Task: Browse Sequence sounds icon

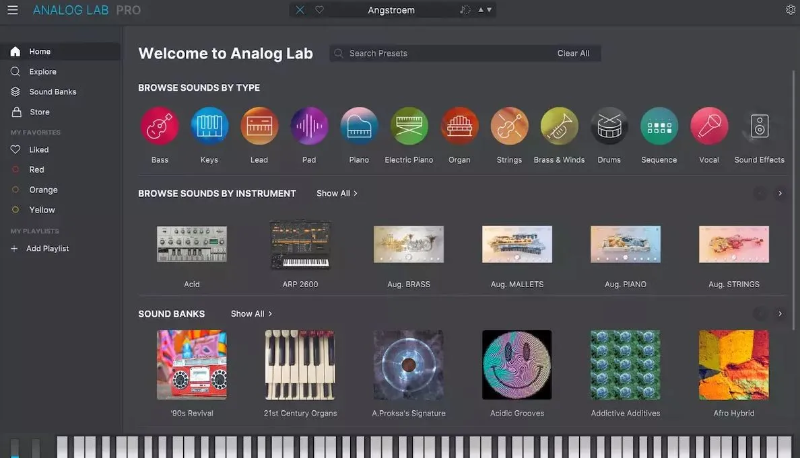Action: pyautogui.click(x=659, y=126)
